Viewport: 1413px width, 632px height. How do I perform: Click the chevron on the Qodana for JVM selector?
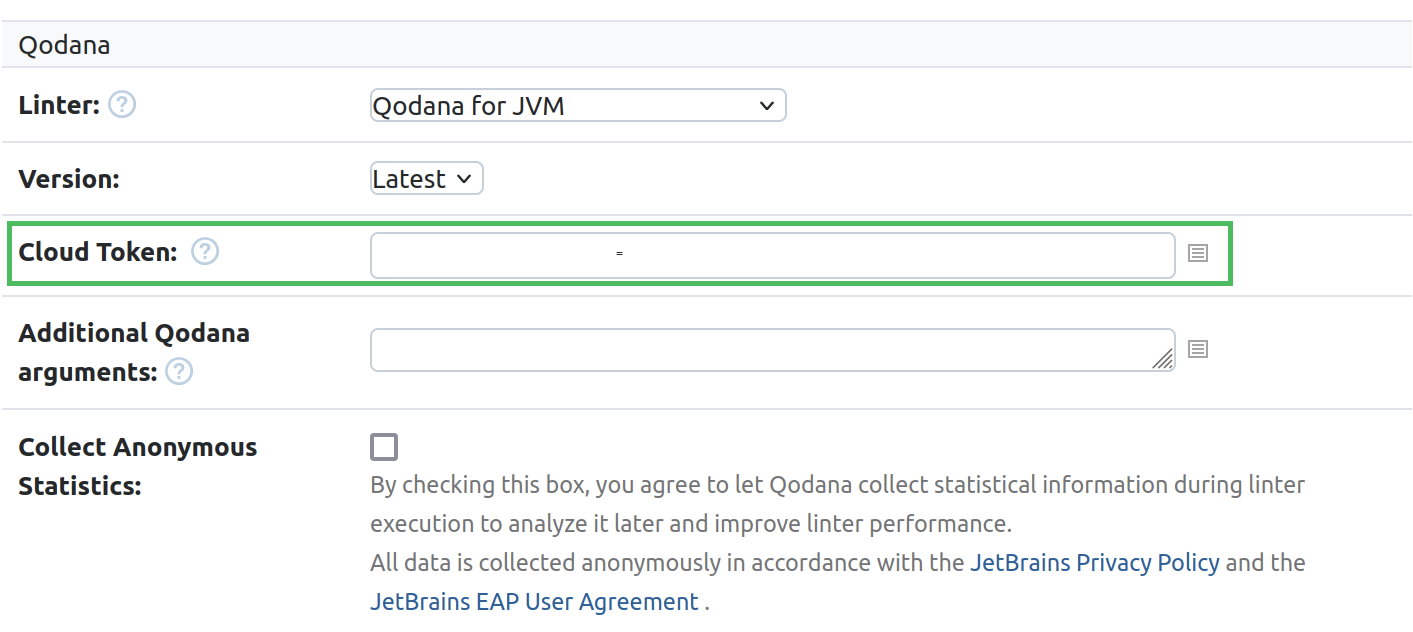(767, 105)
